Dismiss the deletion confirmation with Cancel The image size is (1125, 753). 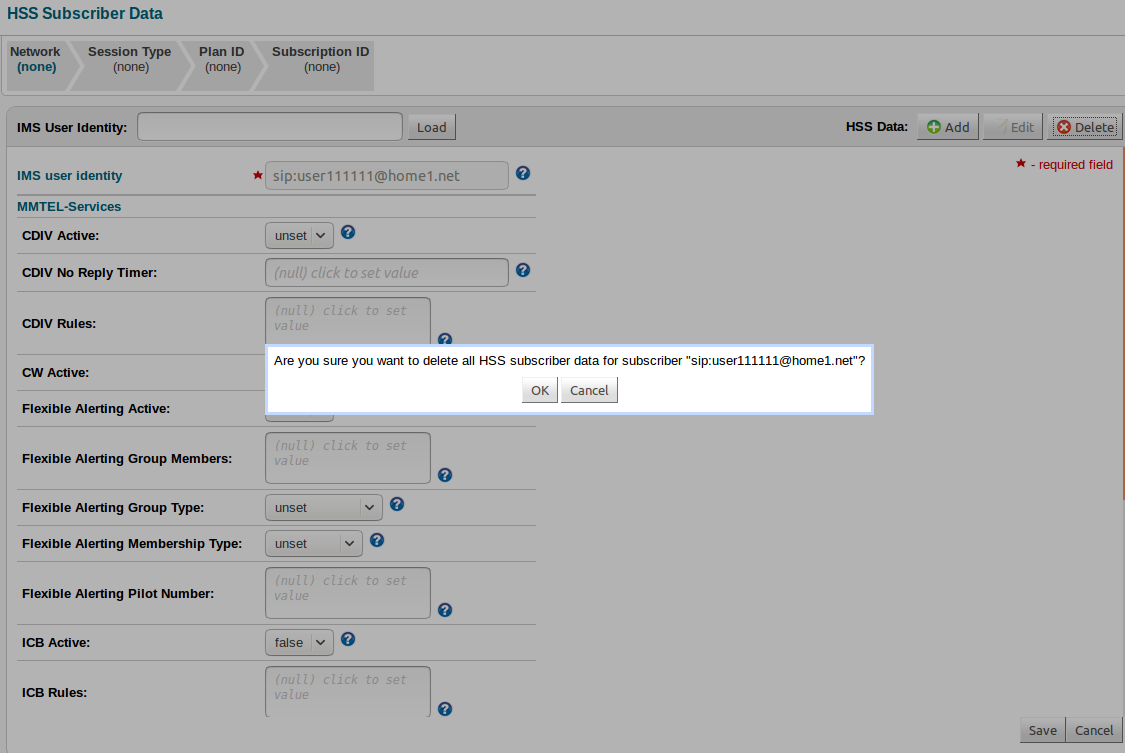tap(588, 390)
